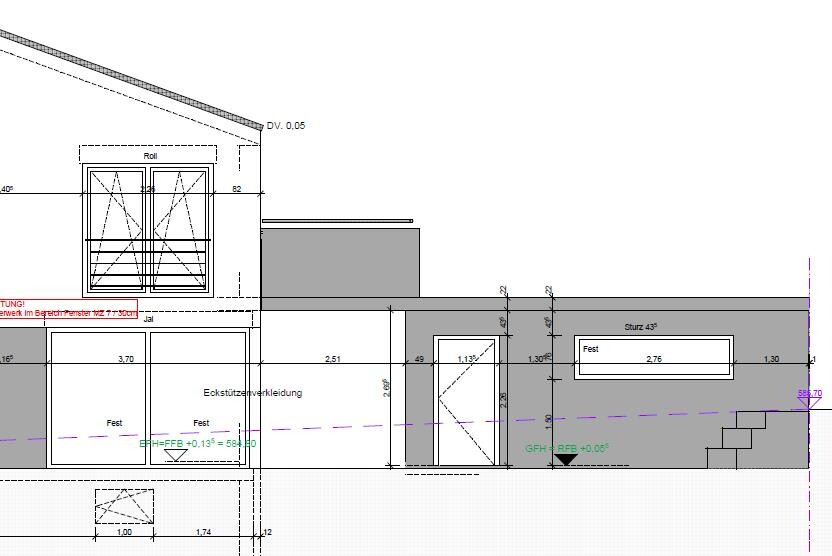
Task: Click the 'Fest' label inside the horizontal right window
Action: click(x=591, y=349)
